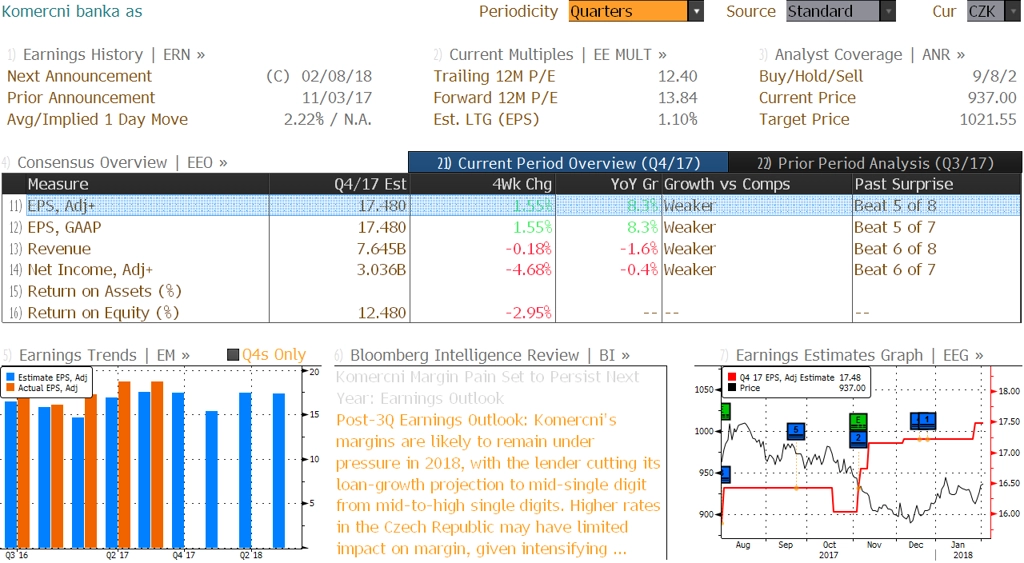Click the Komercni Margin Pain headline
This screenshot has height=563, width=1024.
(487, 387)
